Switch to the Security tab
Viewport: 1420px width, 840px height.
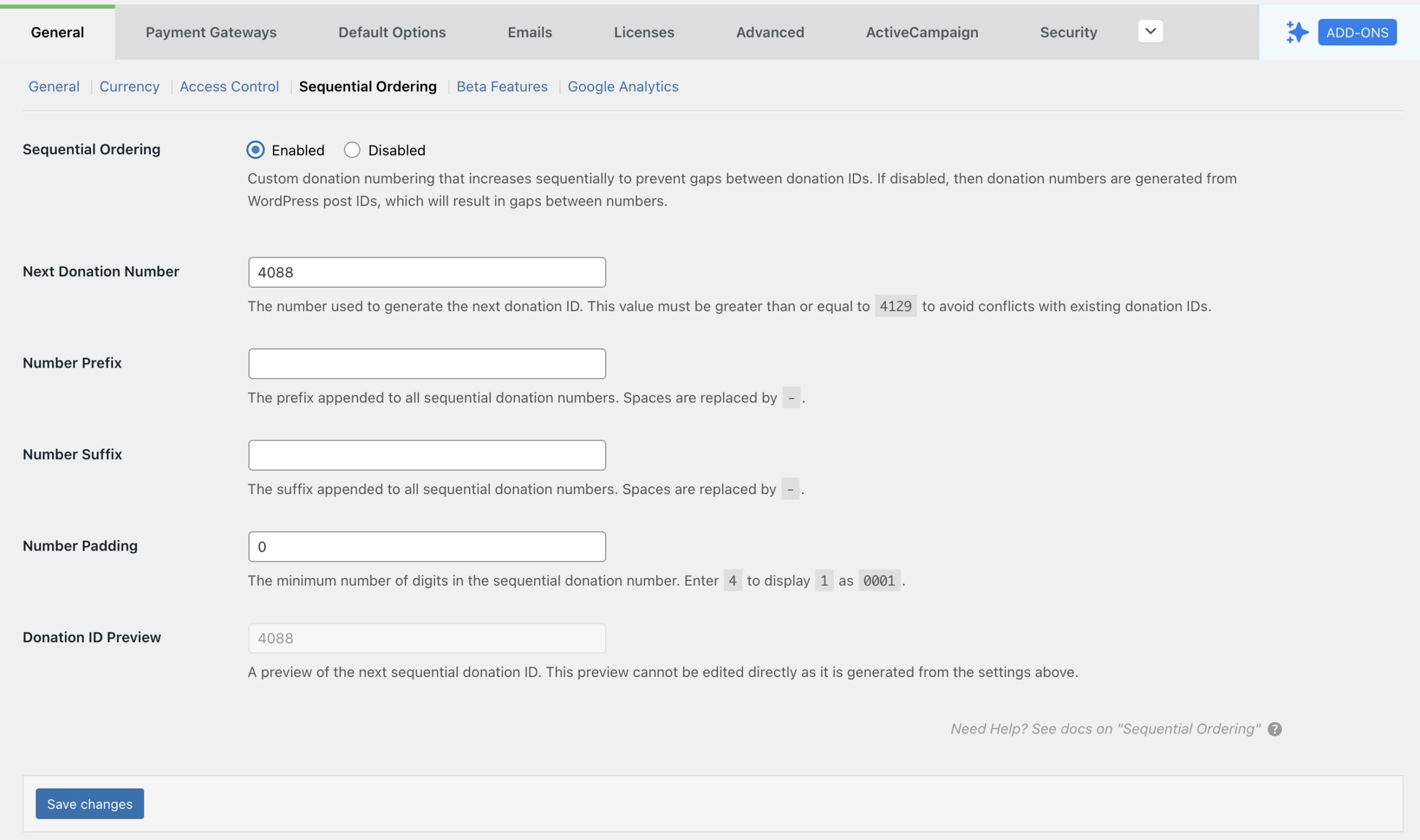click(x=1068, y=32)
